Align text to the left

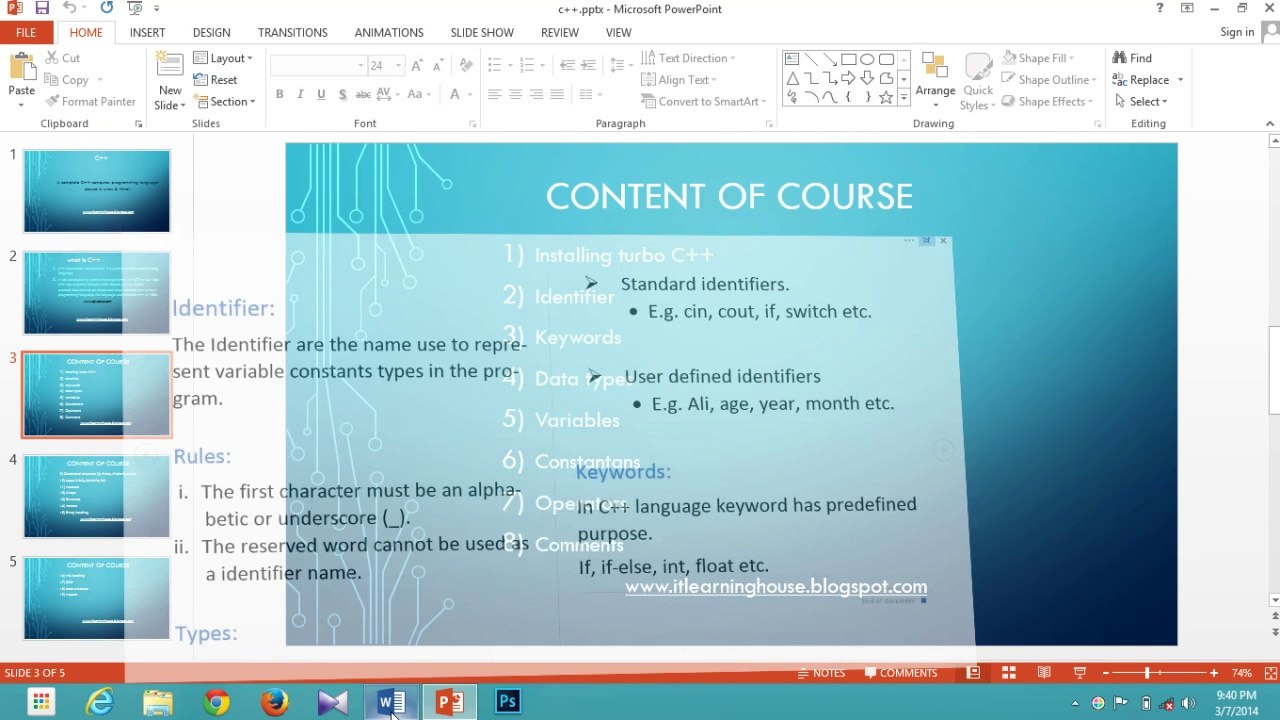pos(494,94)
